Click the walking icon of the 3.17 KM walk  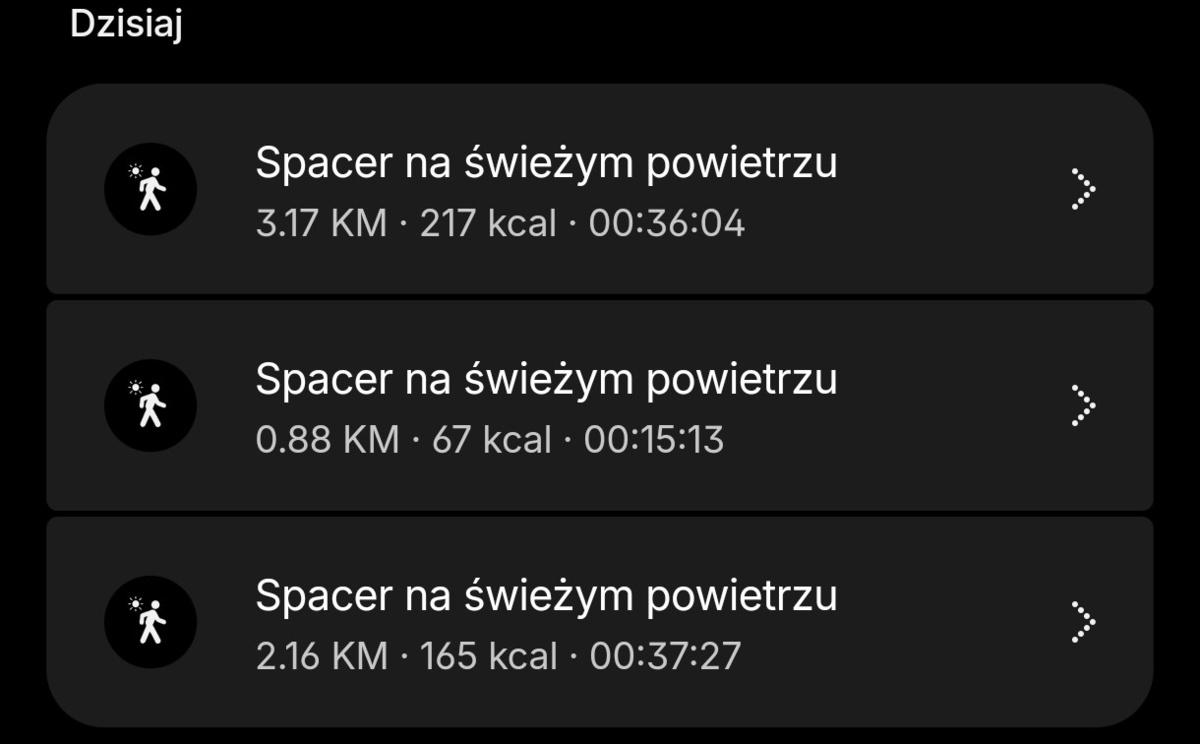[x=150, y=189]
